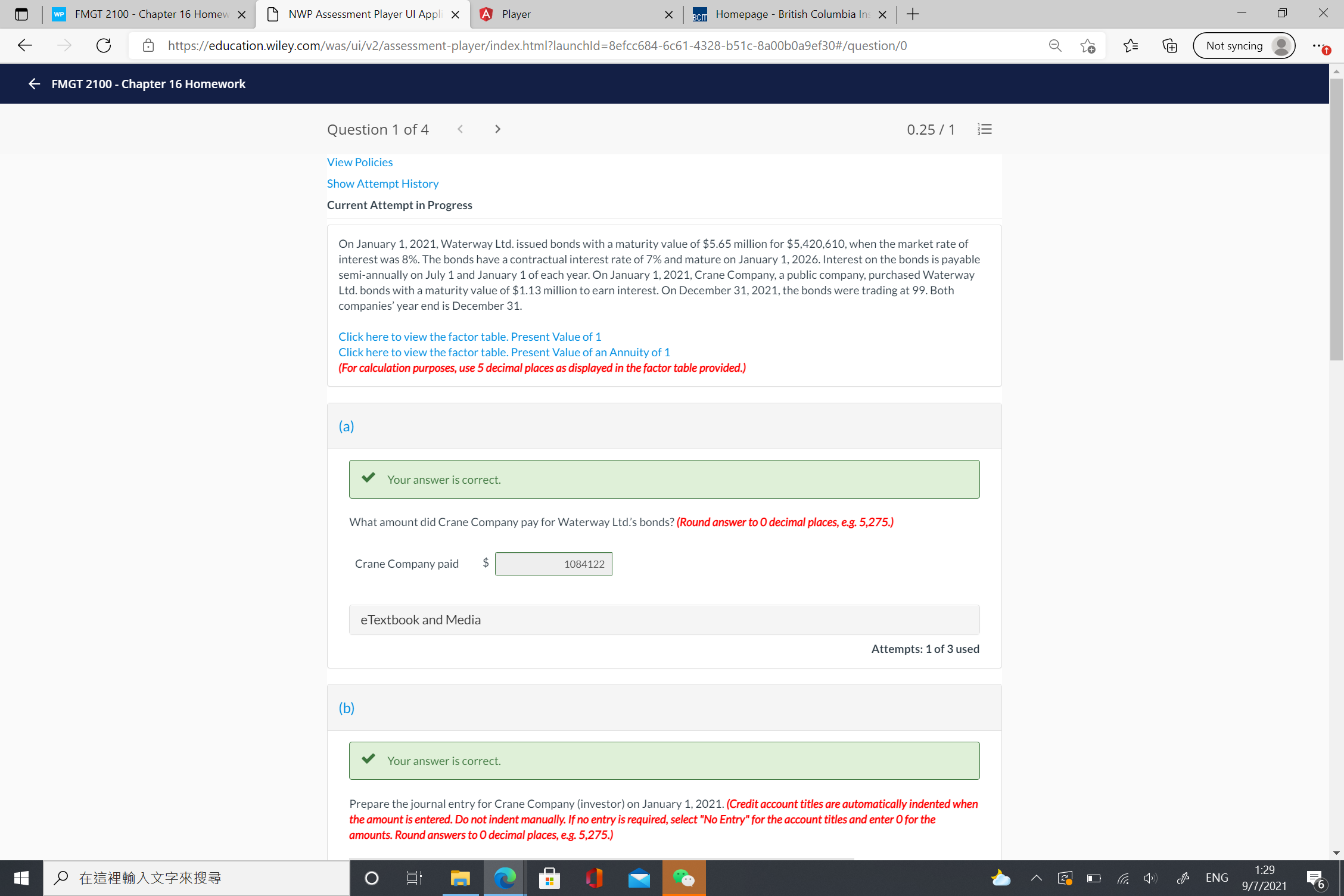Select the 1084122 answer input field
Screen dimensions: 1344x896
[x=553, y=564]
